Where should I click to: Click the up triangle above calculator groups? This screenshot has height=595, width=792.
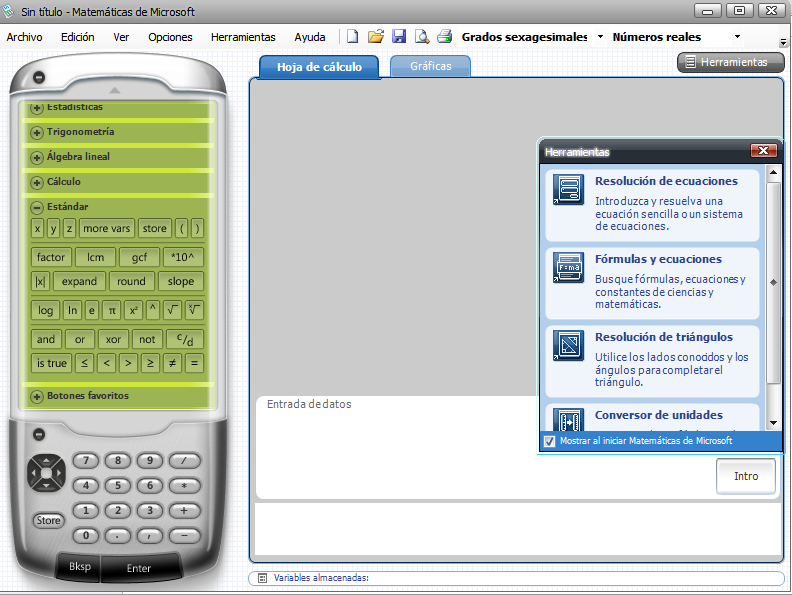tap(115, 90)
